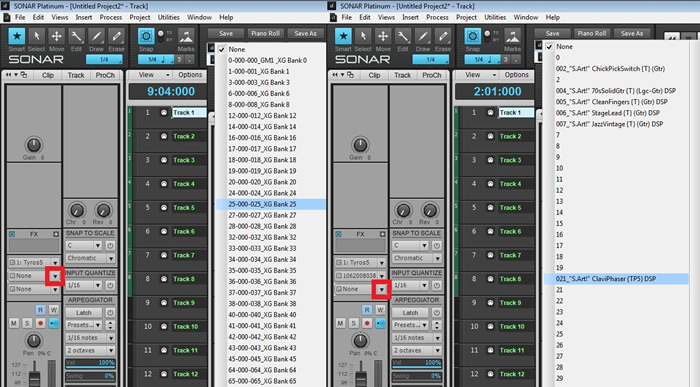Screen dimensions: 700x387
Task: Click the Gain knob in left window
Action: 33,145
